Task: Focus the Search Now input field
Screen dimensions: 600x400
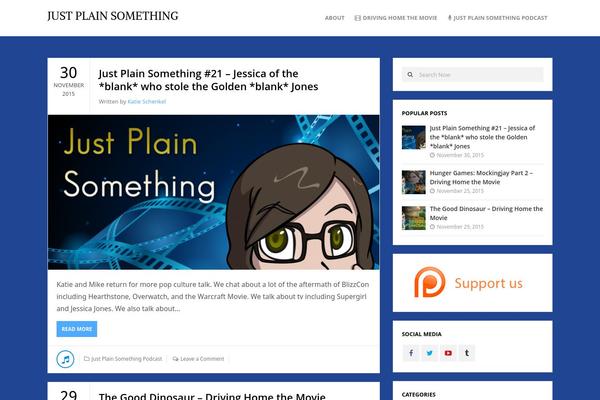Action: 473,75
